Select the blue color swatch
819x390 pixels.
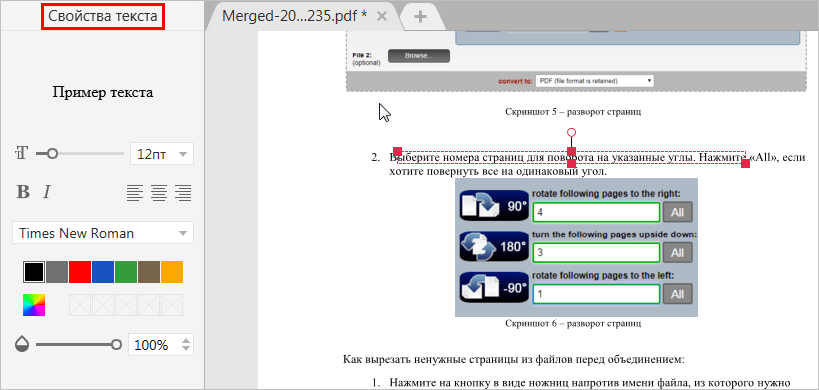103,271
